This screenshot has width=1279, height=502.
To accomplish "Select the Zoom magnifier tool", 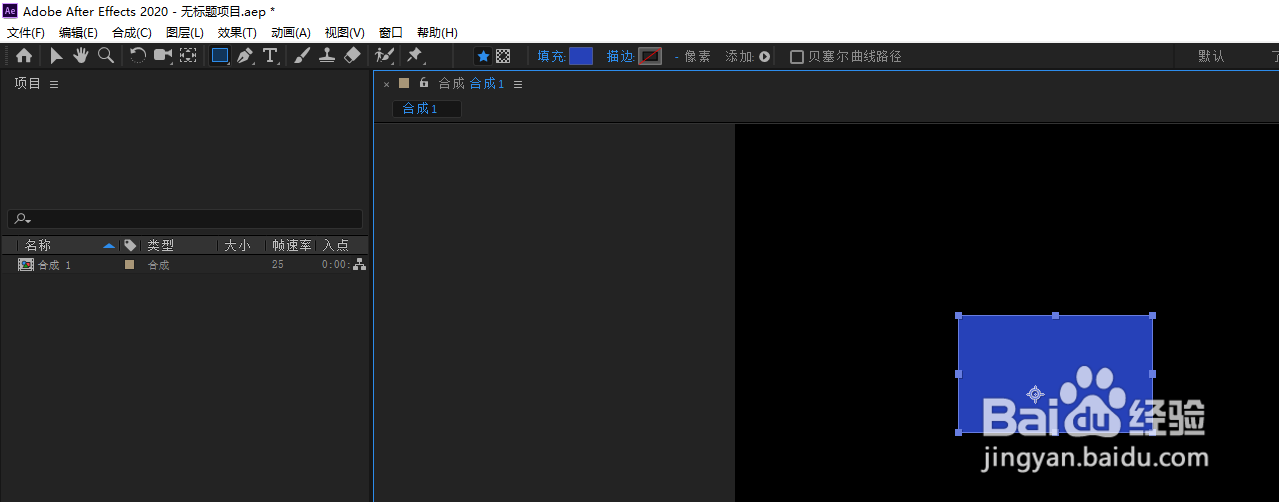I will [105, 56].
